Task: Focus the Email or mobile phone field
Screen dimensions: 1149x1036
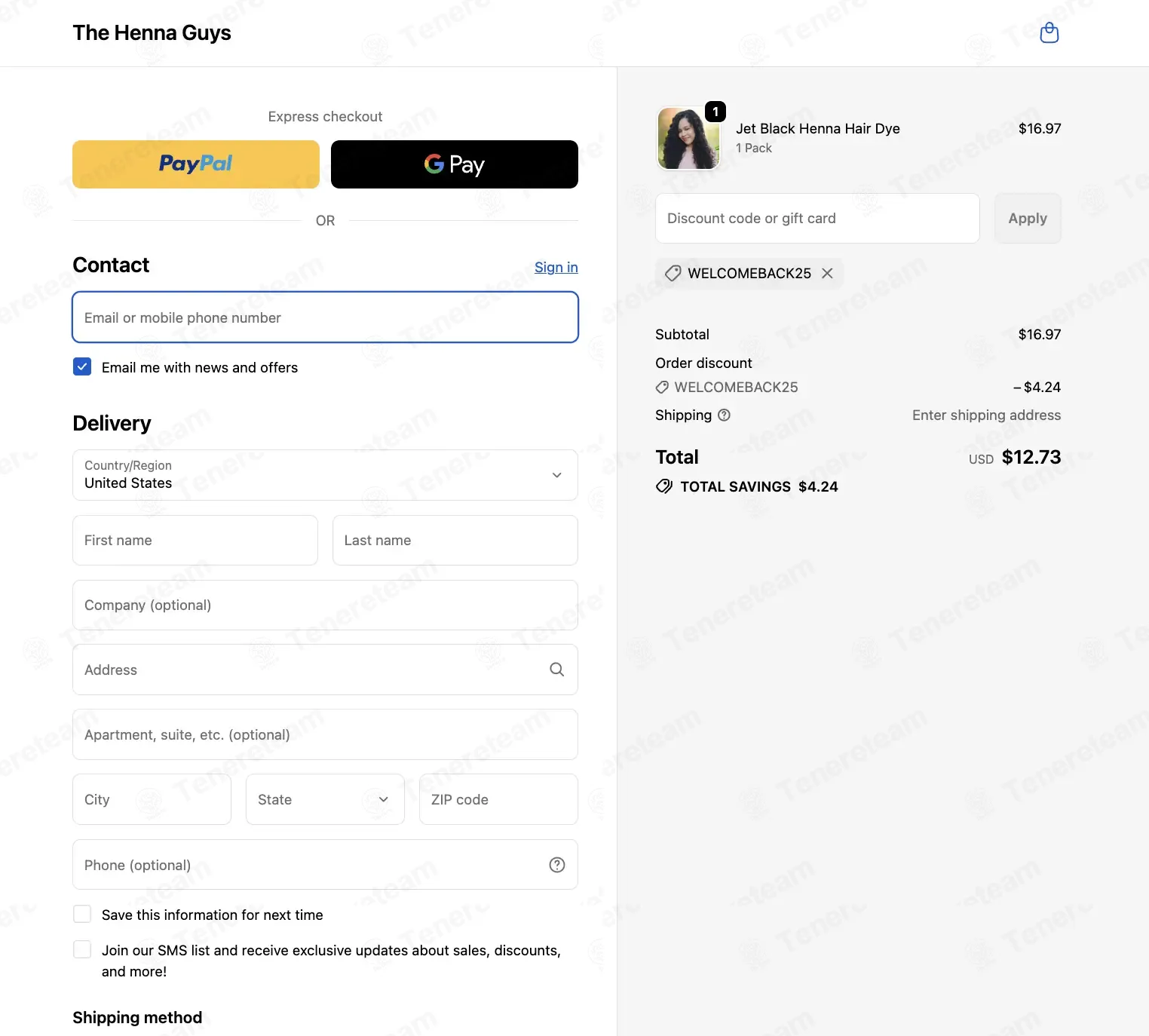Action: pos(325,317)
